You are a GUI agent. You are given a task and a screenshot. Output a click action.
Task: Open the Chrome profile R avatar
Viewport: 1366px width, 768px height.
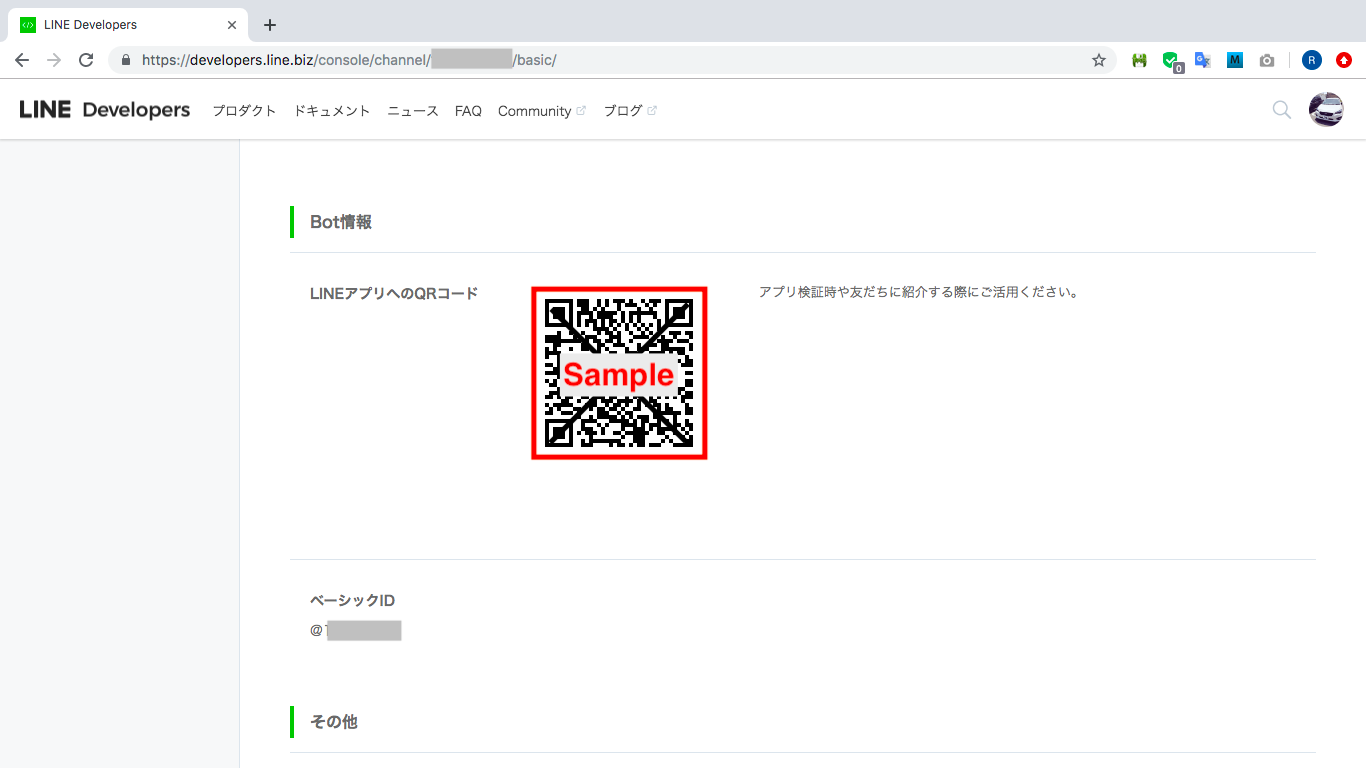tap(1312, 60)
